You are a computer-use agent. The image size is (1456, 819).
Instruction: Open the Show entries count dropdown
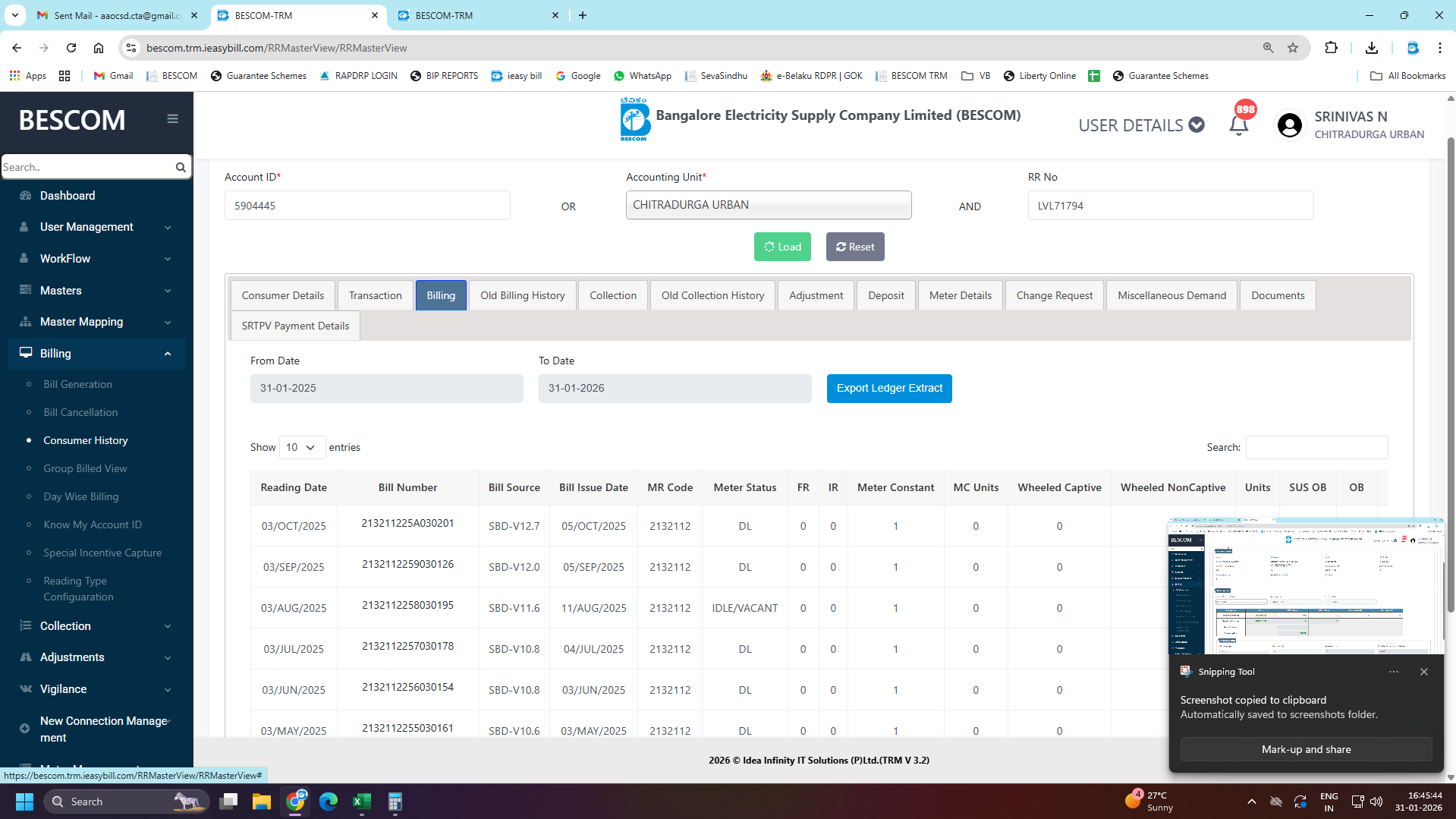tap(301, 447)
